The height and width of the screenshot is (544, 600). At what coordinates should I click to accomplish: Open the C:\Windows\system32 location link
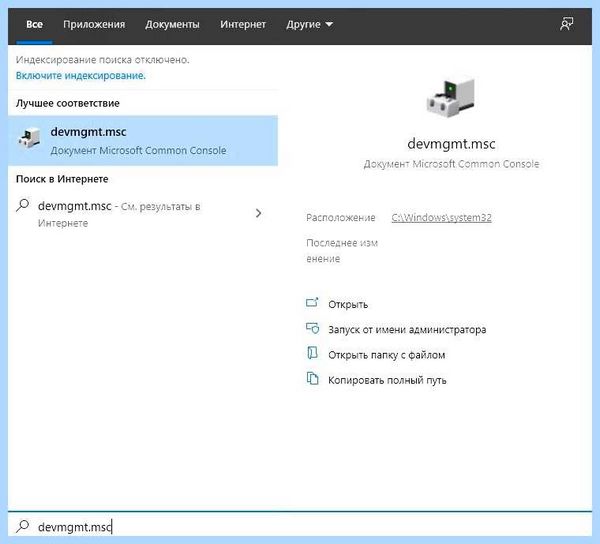pos(441,218)
